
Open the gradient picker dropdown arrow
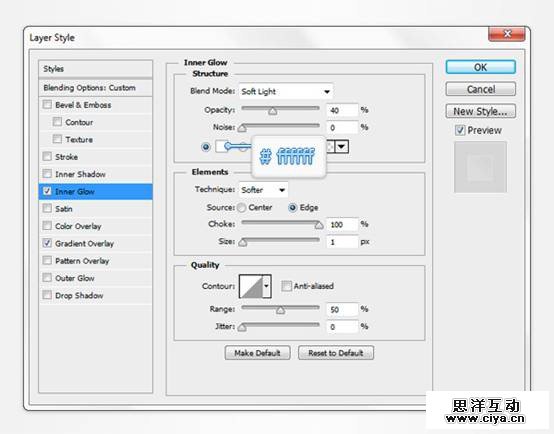[342, 146]
